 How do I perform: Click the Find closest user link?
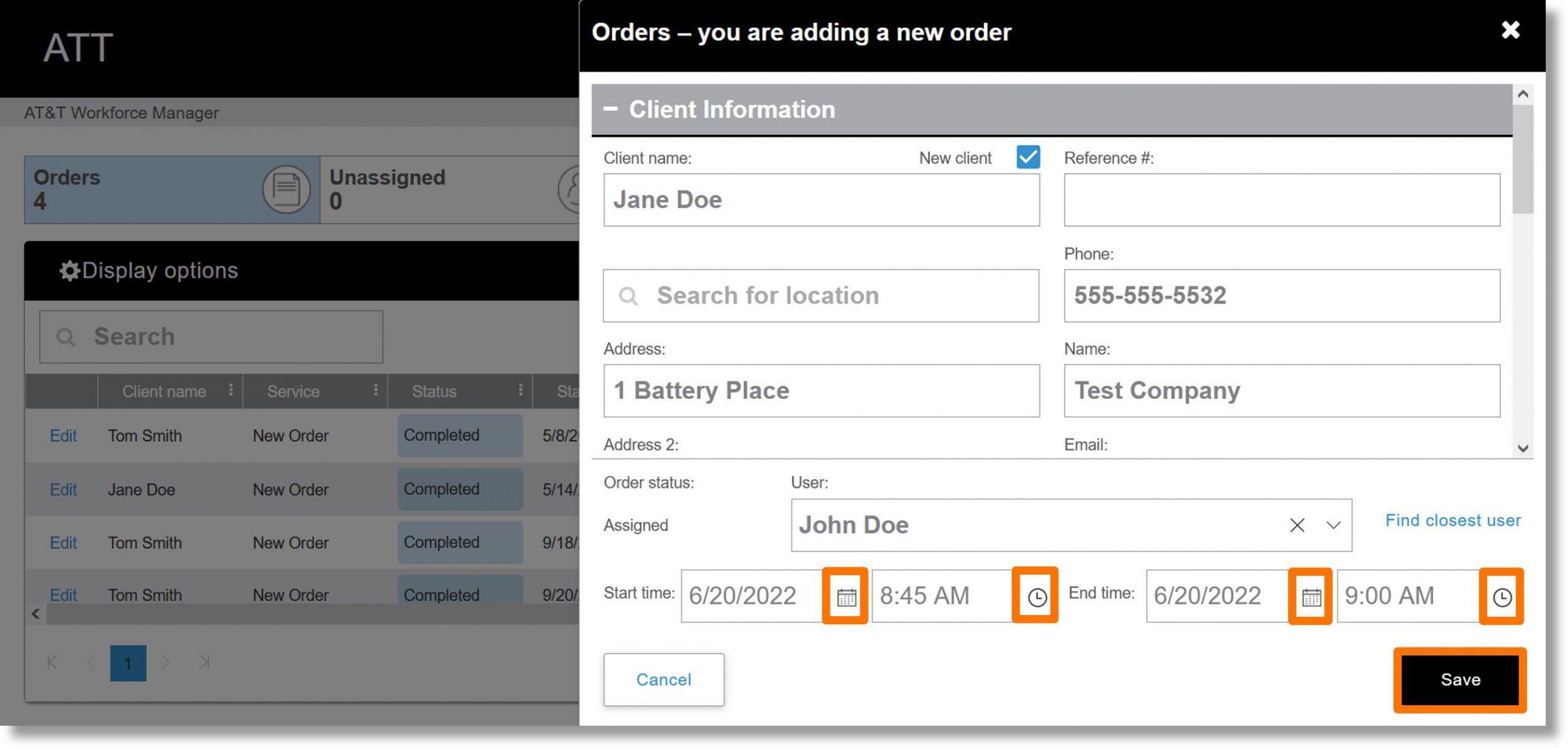[1453, 519]
